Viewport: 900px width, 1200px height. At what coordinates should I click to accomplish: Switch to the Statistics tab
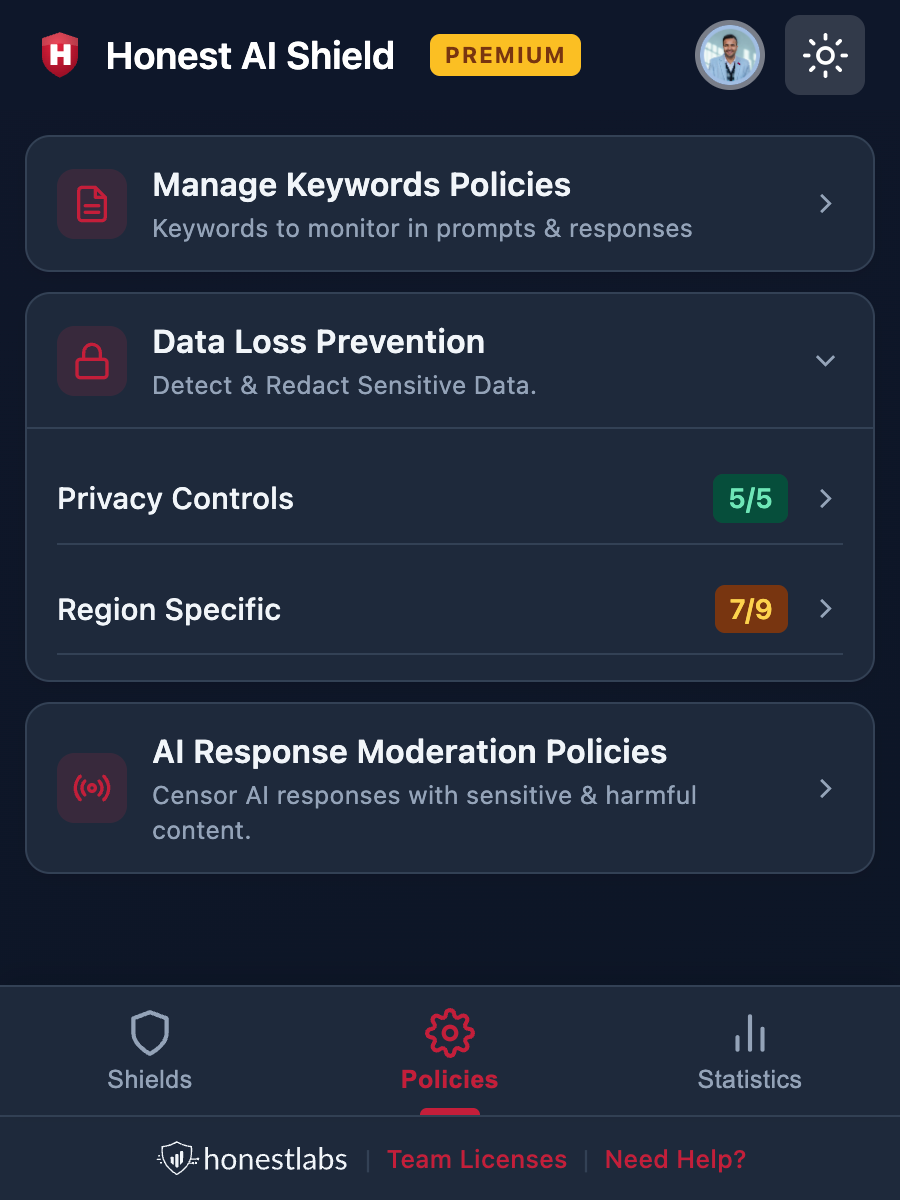749,1051
